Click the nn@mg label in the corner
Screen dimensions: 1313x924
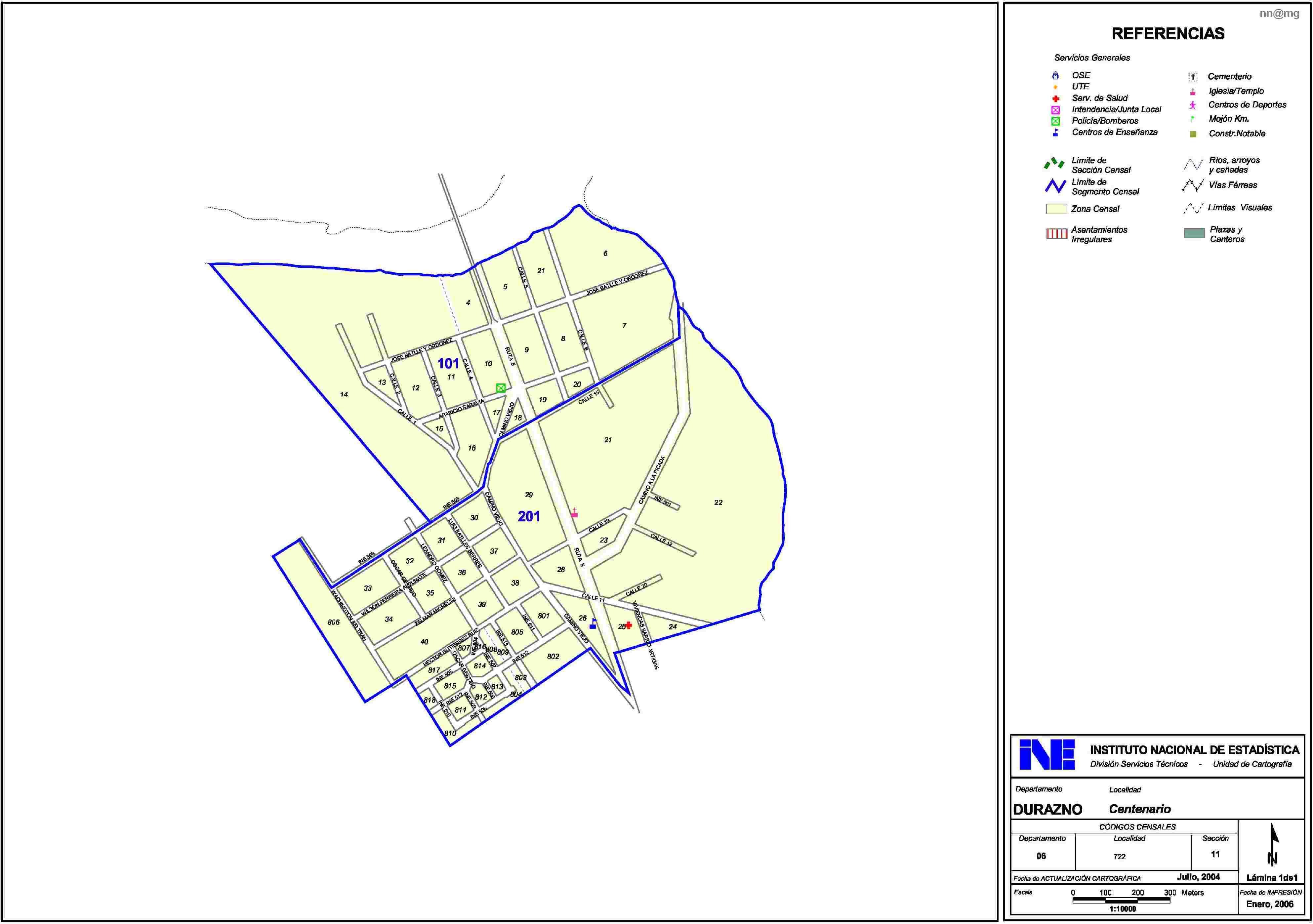1279,14
